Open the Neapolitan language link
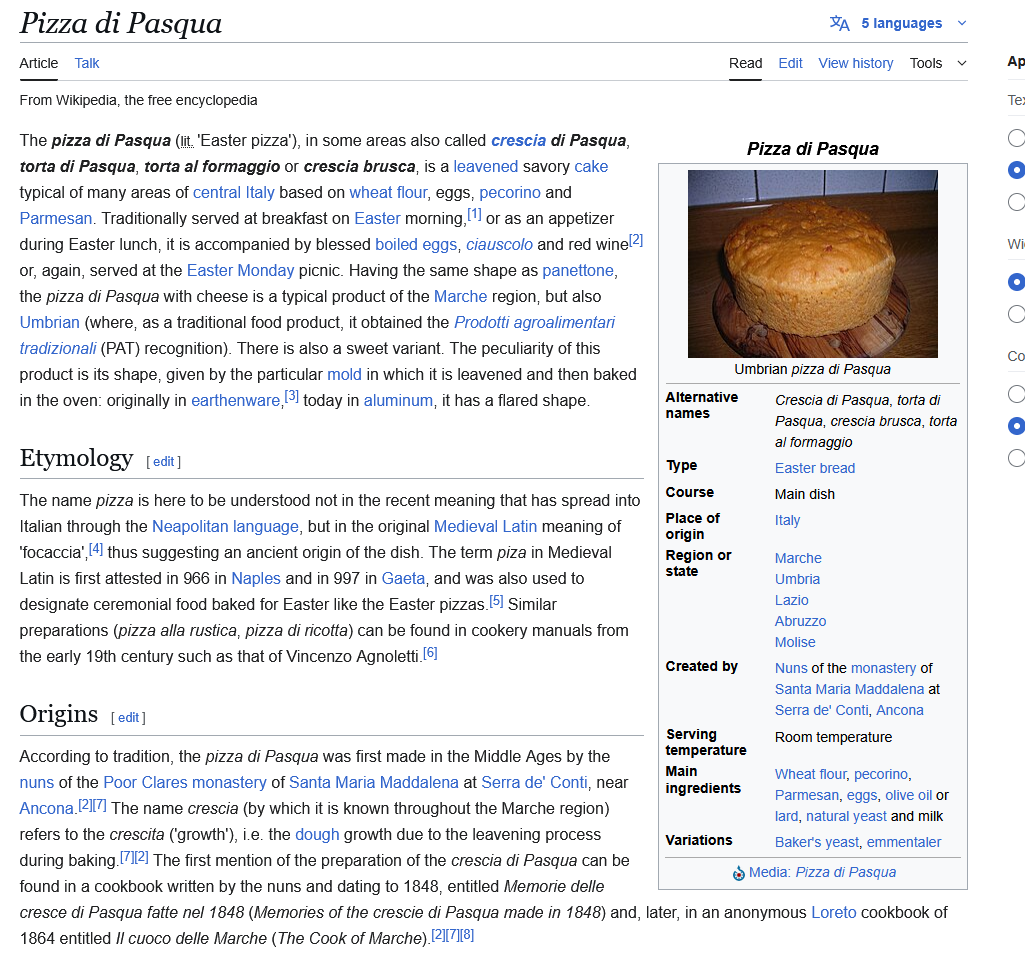Screen dimensions: 1025x976 (x=226, y=526)
